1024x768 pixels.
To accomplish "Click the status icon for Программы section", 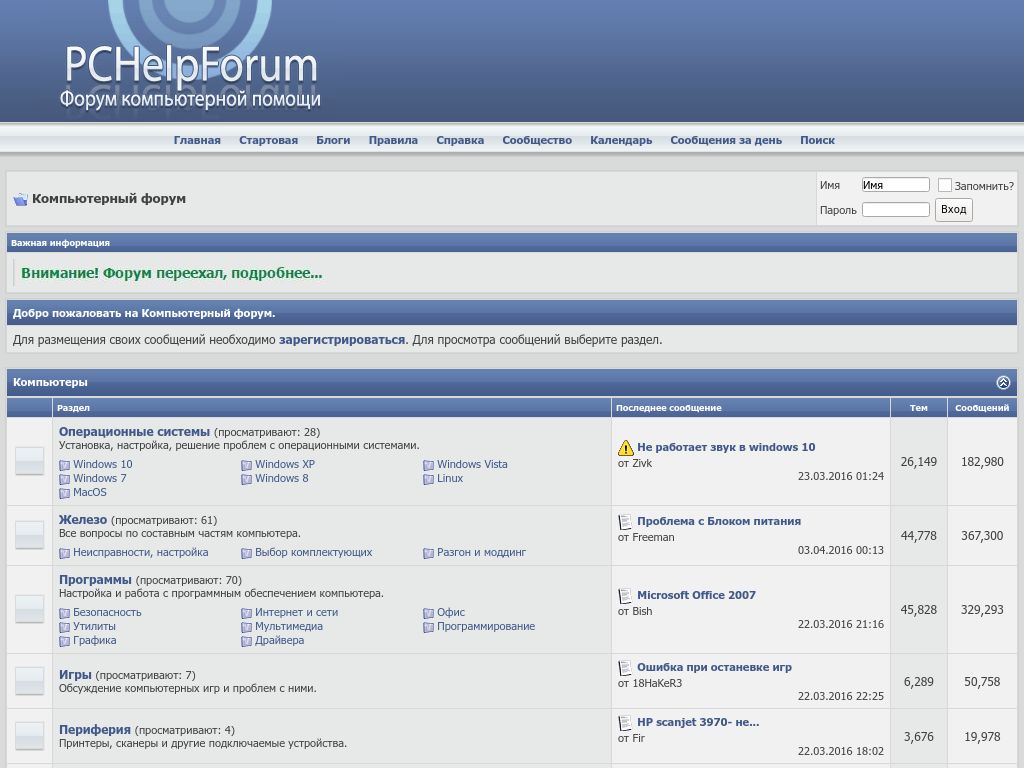I will (29, 609).
